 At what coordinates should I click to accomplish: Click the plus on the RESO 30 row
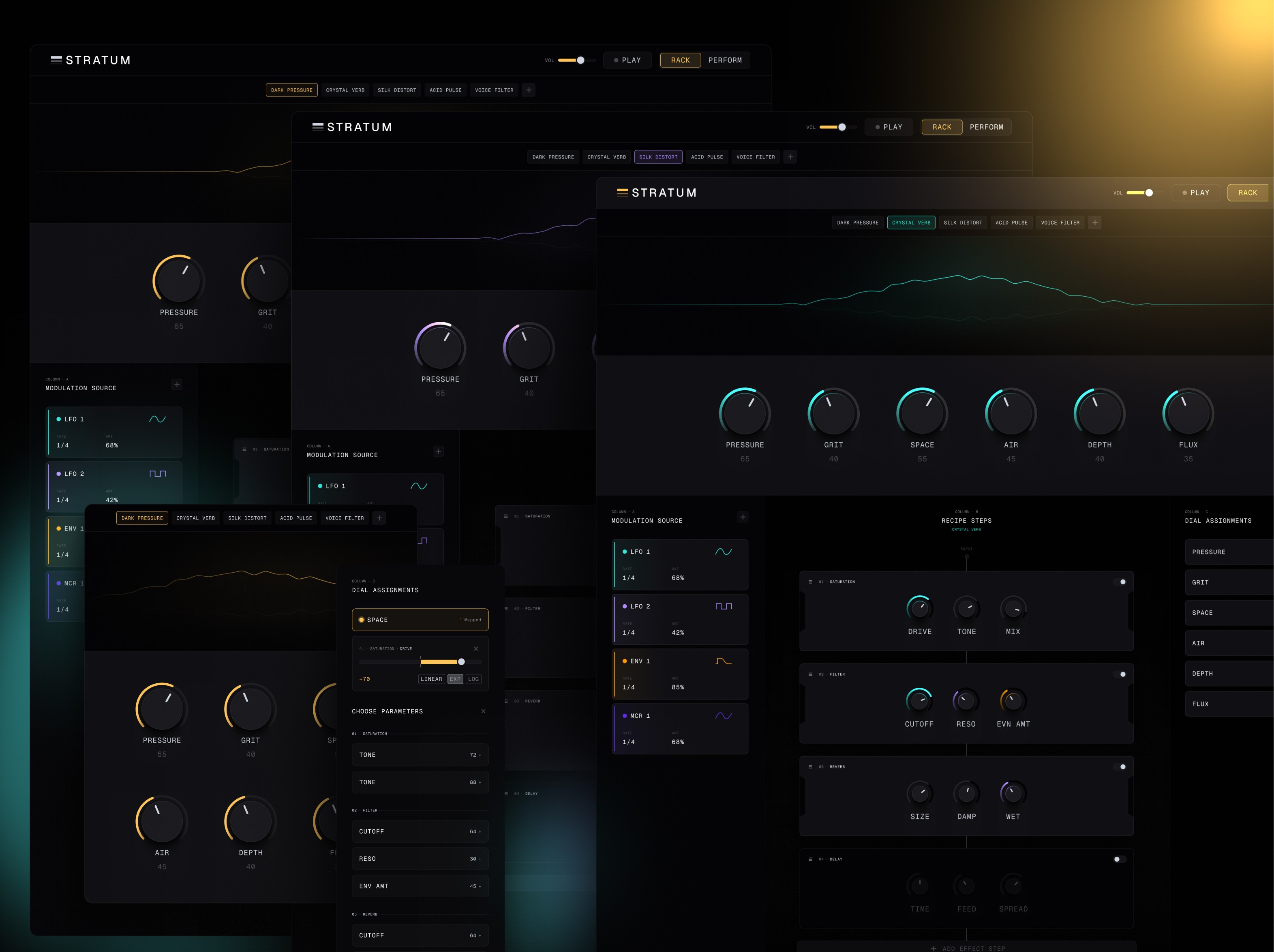click(480, 859)
